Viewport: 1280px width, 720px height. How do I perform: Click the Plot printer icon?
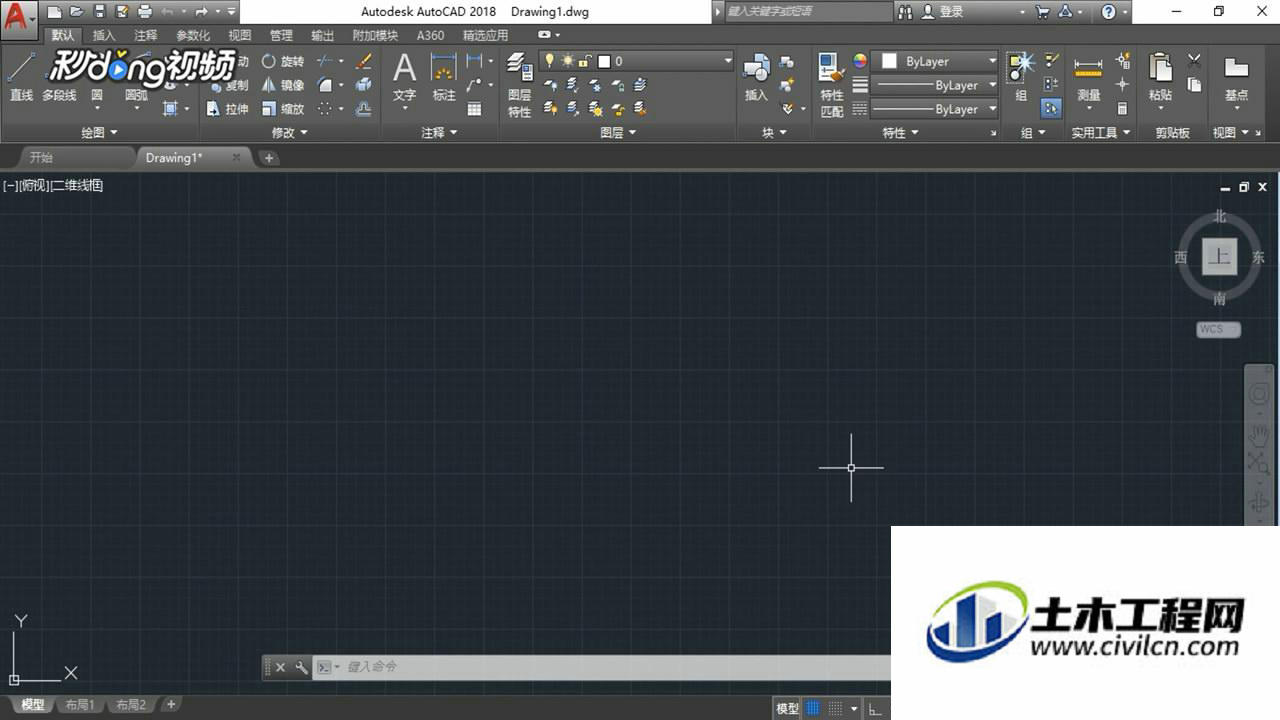pyautogui.click(x=145, y=12)
